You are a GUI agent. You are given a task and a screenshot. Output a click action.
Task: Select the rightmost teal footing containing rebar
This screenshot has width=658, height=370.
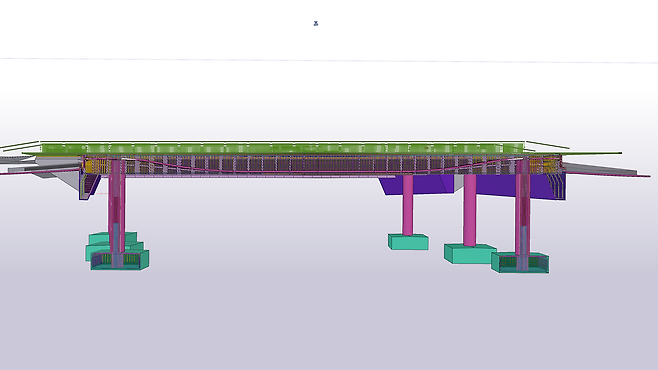(x=520, y=263)
